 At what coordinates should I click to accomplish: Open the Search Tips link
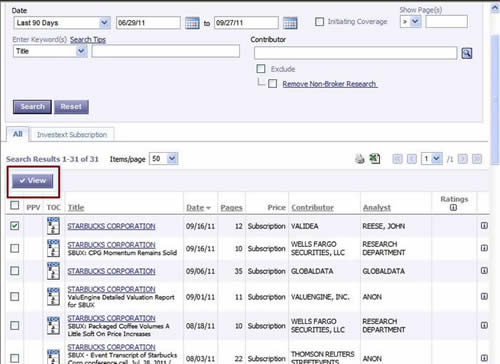point(88,40)
